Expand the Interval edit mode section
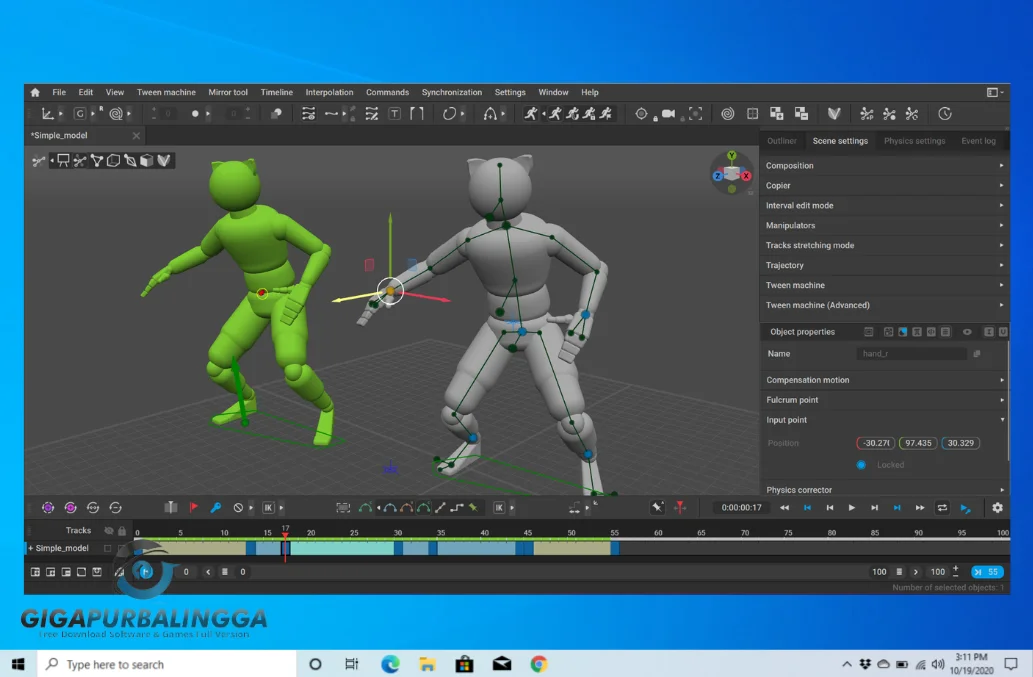The width and height of the screenshot is (1033, 677). click(884, 205)
